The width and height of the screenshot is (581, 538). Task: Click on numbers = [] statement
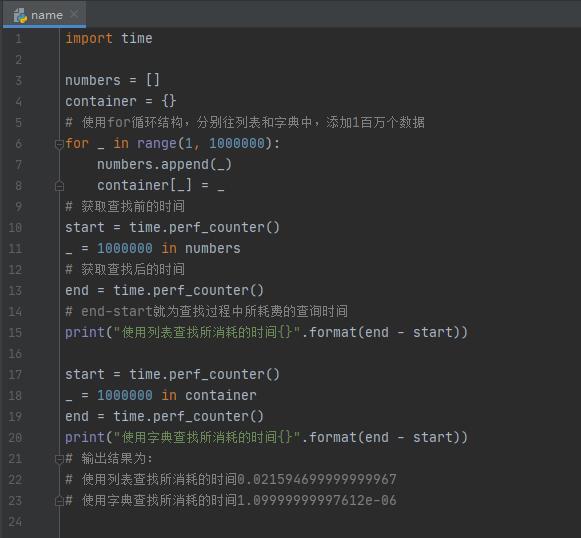coord(112,80)
